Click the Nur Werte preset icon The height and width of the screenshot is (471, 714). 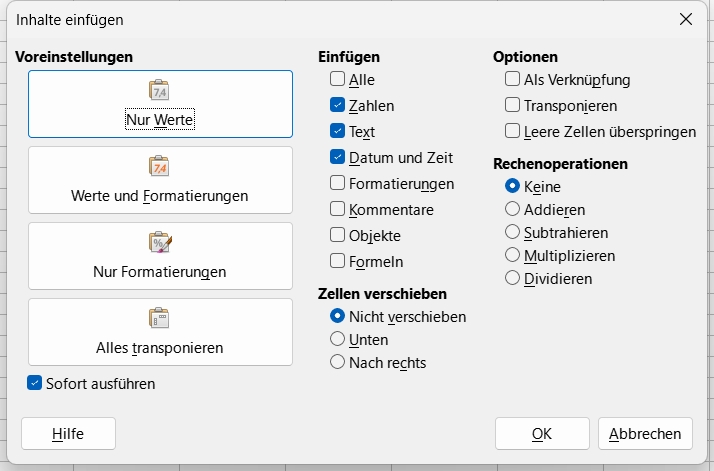click(x=160, y=91)
